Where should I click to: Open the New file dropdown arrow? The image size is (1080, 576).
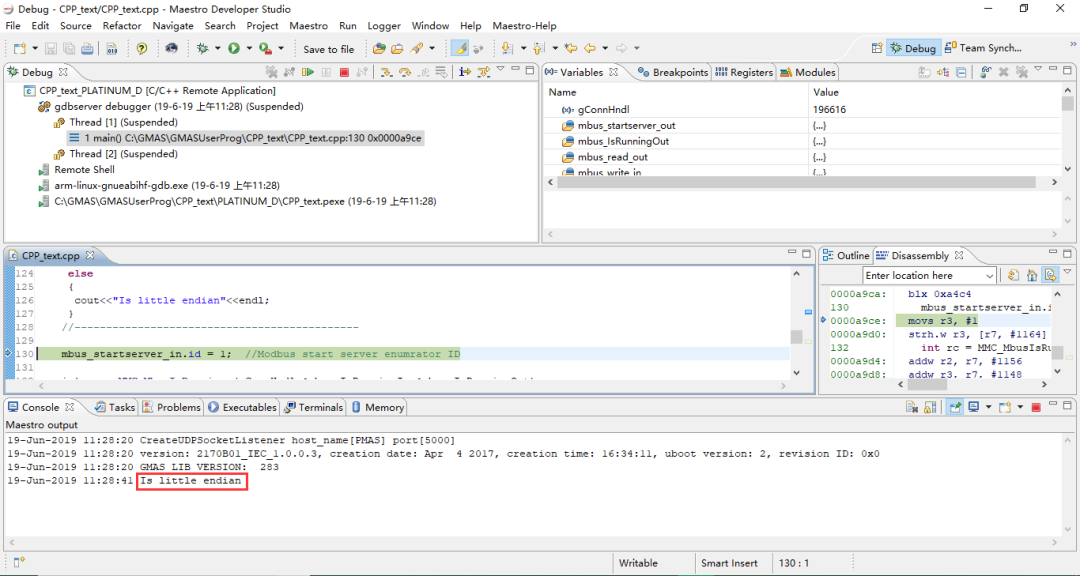pyautogui.click(x=35, y=48)
